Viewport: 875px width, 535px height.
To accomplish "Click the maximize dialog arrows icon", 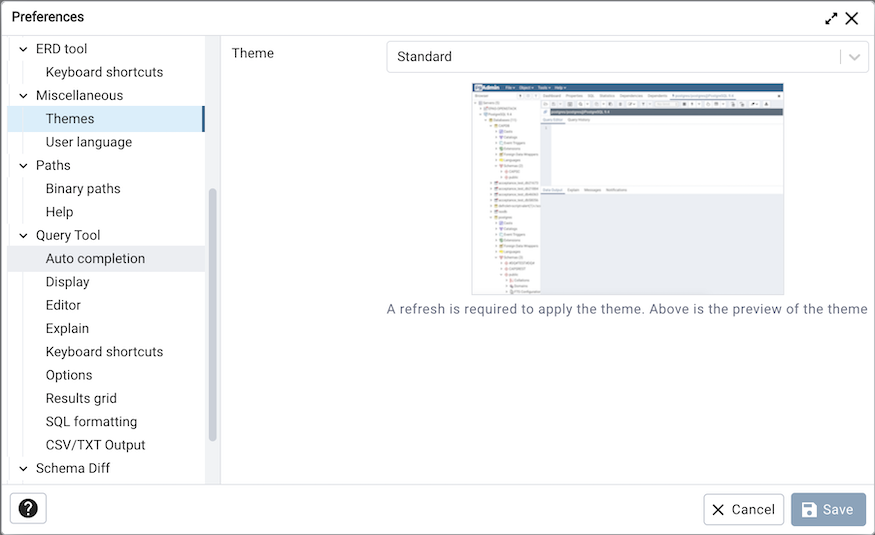I will [x=831, y=18].
